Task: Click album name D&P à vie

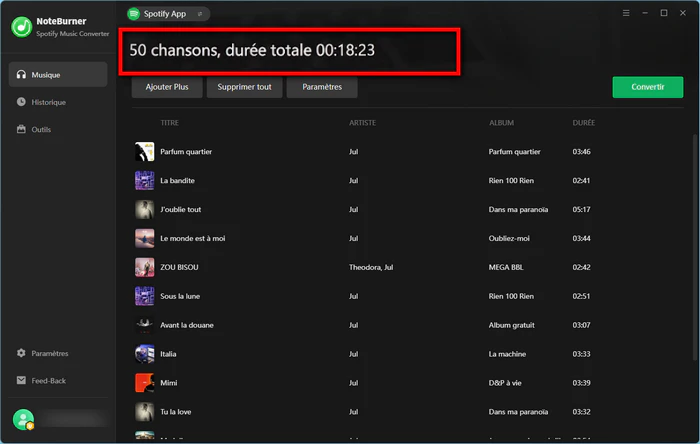Action: [504, 383]
